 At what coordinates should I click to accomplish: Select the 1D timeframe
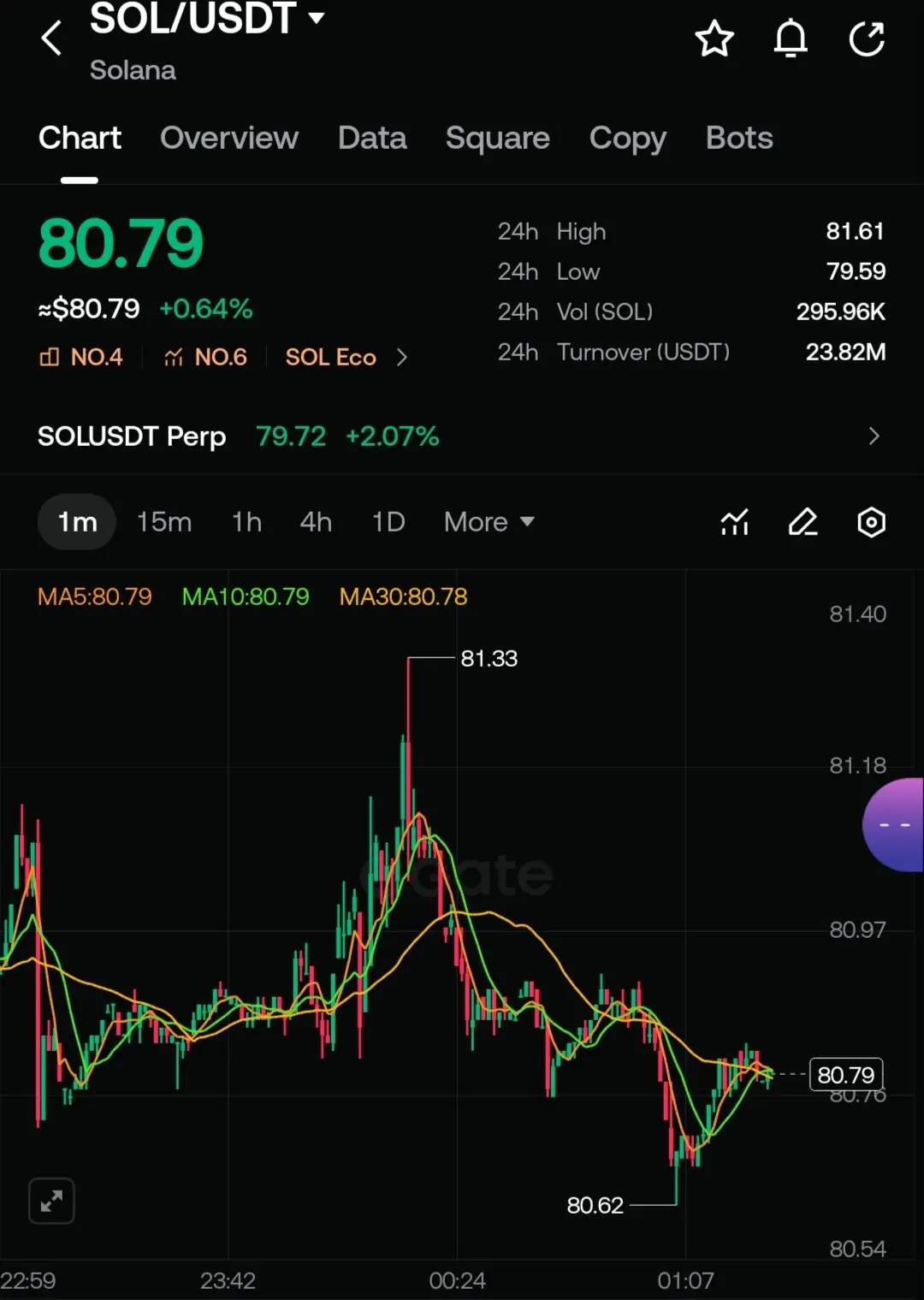pos(388,522)
